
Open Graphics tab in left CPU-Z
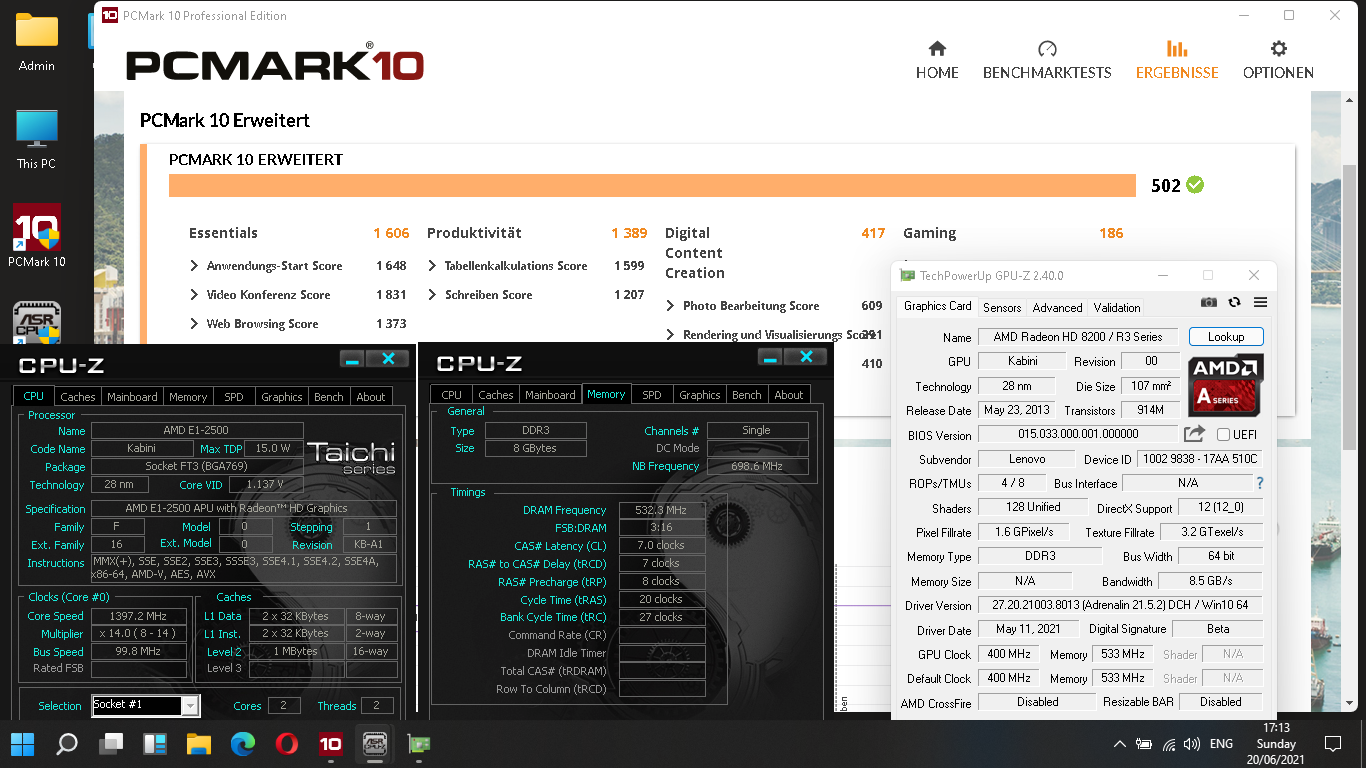tap(282, 397)
